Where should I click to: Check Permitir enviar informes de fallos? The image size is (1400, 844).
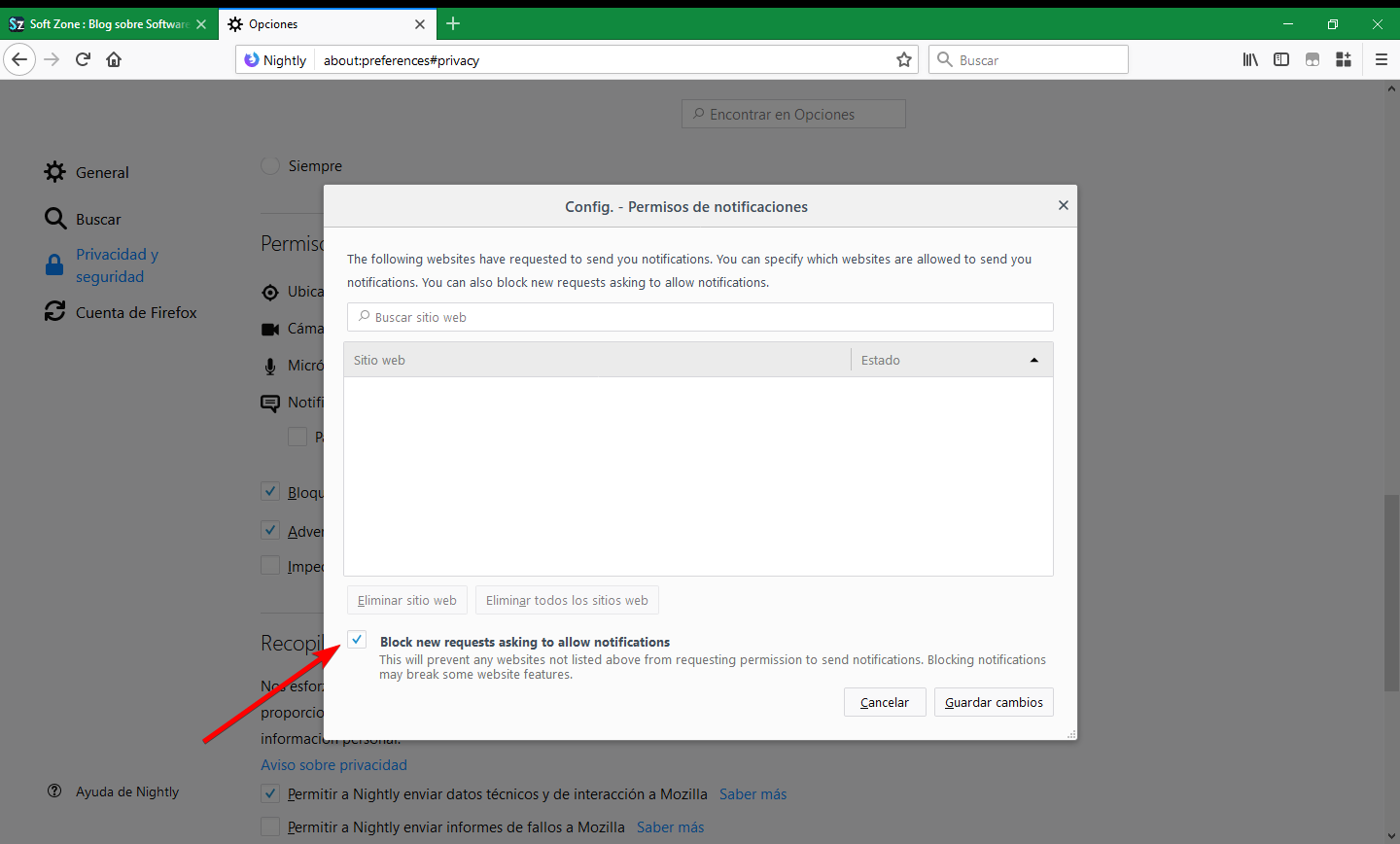(x=270, y=826)
